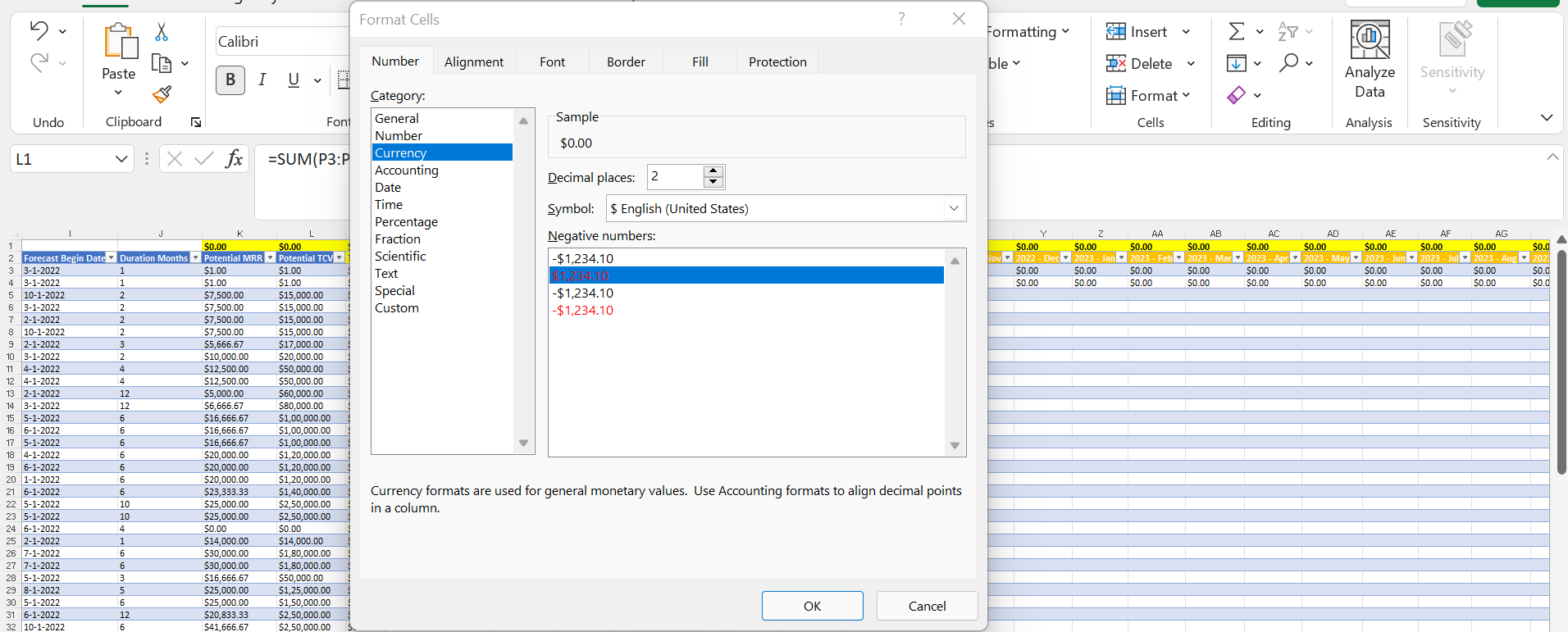Image resolution: width=1568 pixels, height=632 pixels.
Task: Switch to the Fill tab
Action: 700,61
